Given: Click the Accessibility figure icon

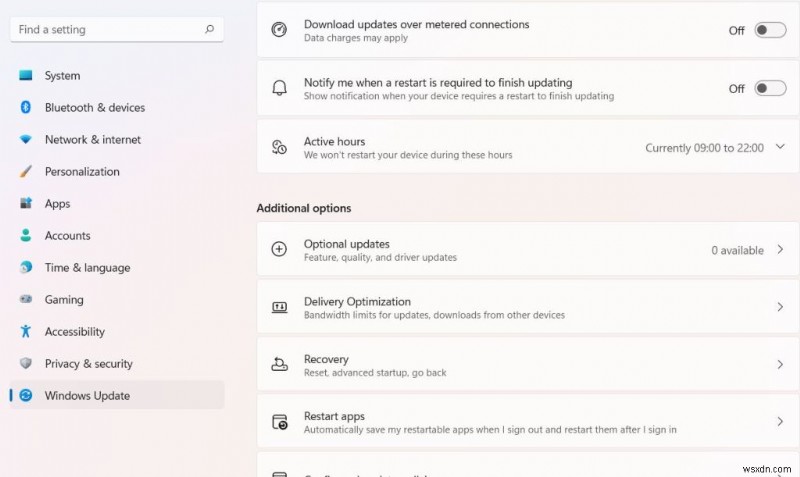Looking at the screenshot, I should 26,331.
